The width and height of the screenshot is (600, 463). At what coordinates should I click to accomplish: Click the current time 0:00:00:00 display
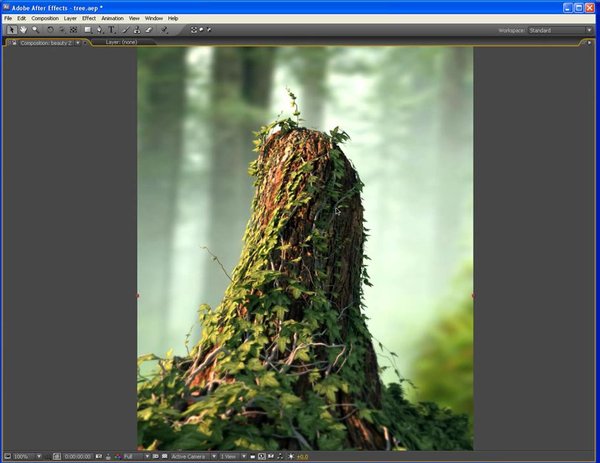(77, 456)
